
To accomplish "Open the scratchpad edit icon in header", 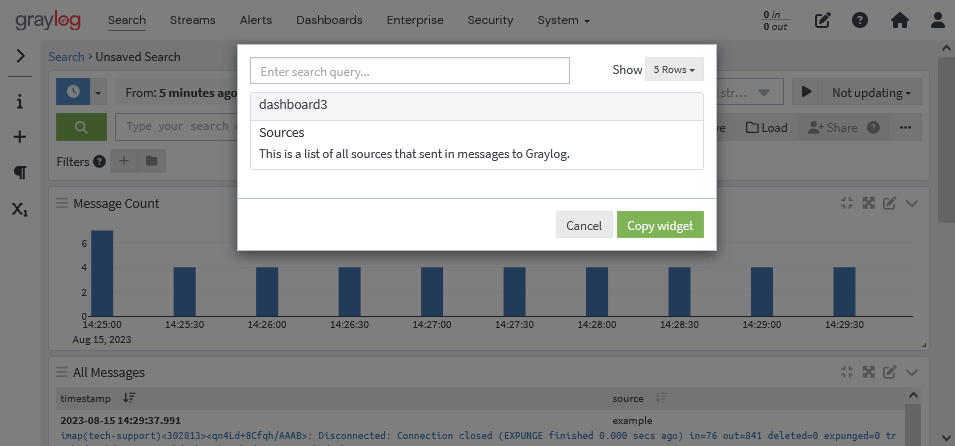I will coord(822,20).
